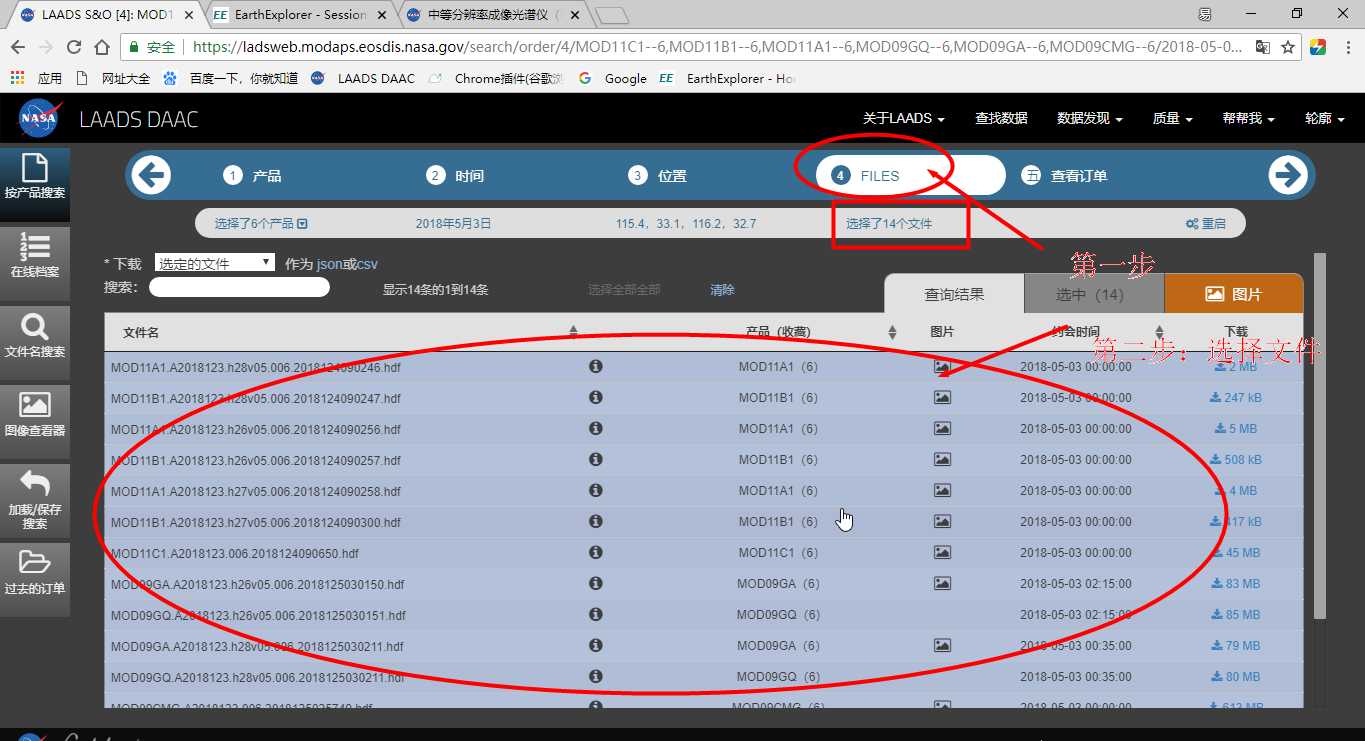Download results as csv
The height and width of the screenshot is (741, 1365).
pos(368,264)
